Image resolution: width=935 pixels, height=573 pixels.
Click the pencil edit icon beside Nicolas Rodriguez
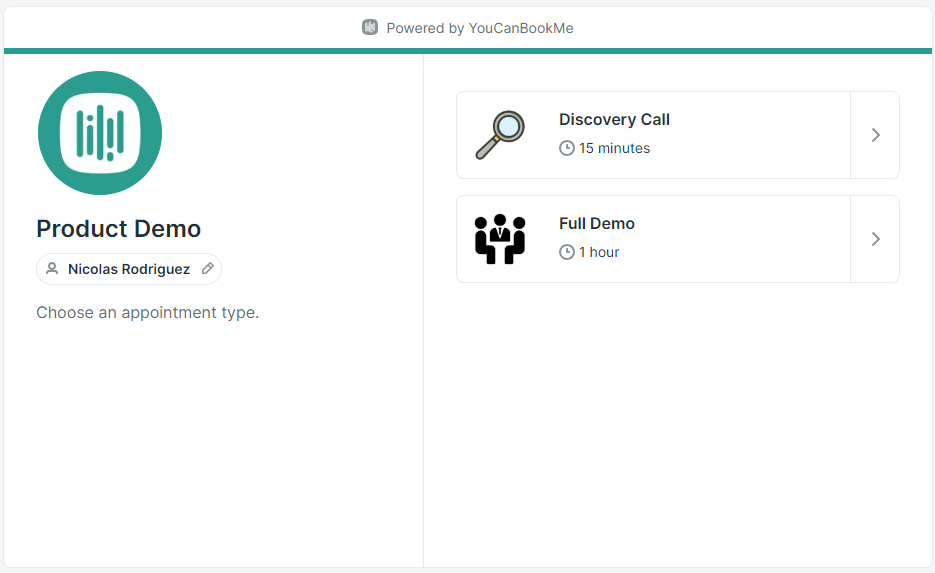[x=208, y=268]
